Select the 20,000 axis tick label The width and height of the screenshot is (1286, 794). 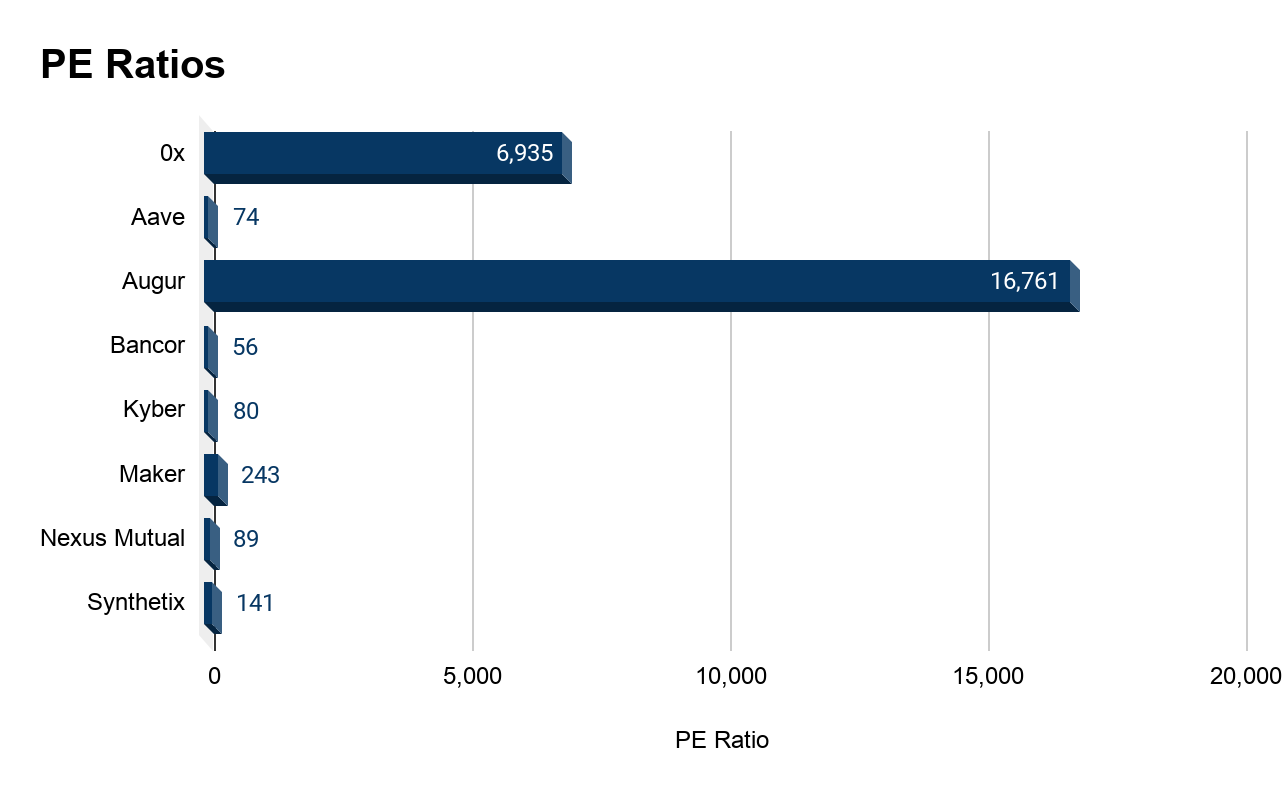[1245, 677]
